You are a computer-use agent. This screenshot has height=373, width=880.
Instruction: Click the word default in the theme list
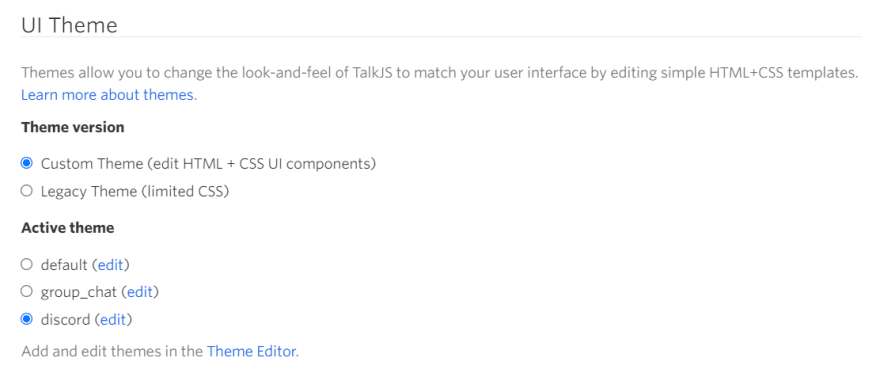coord(64,264)
